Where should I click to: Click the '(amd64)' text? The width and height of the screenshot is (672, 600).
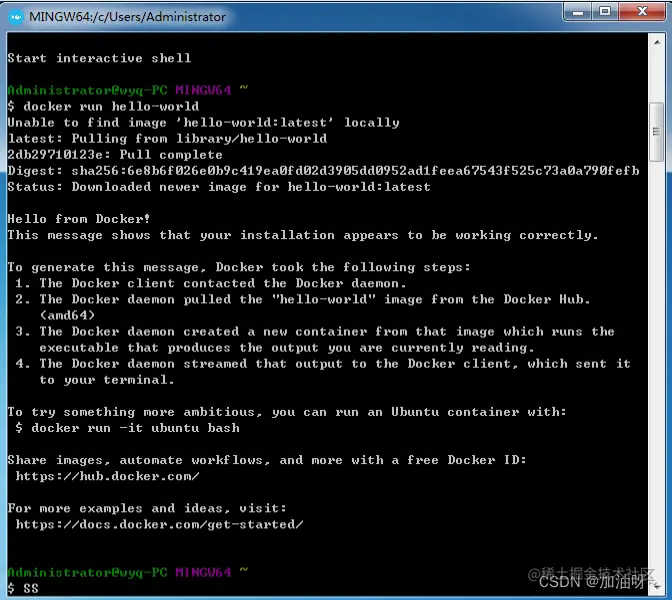pos(67,315)
